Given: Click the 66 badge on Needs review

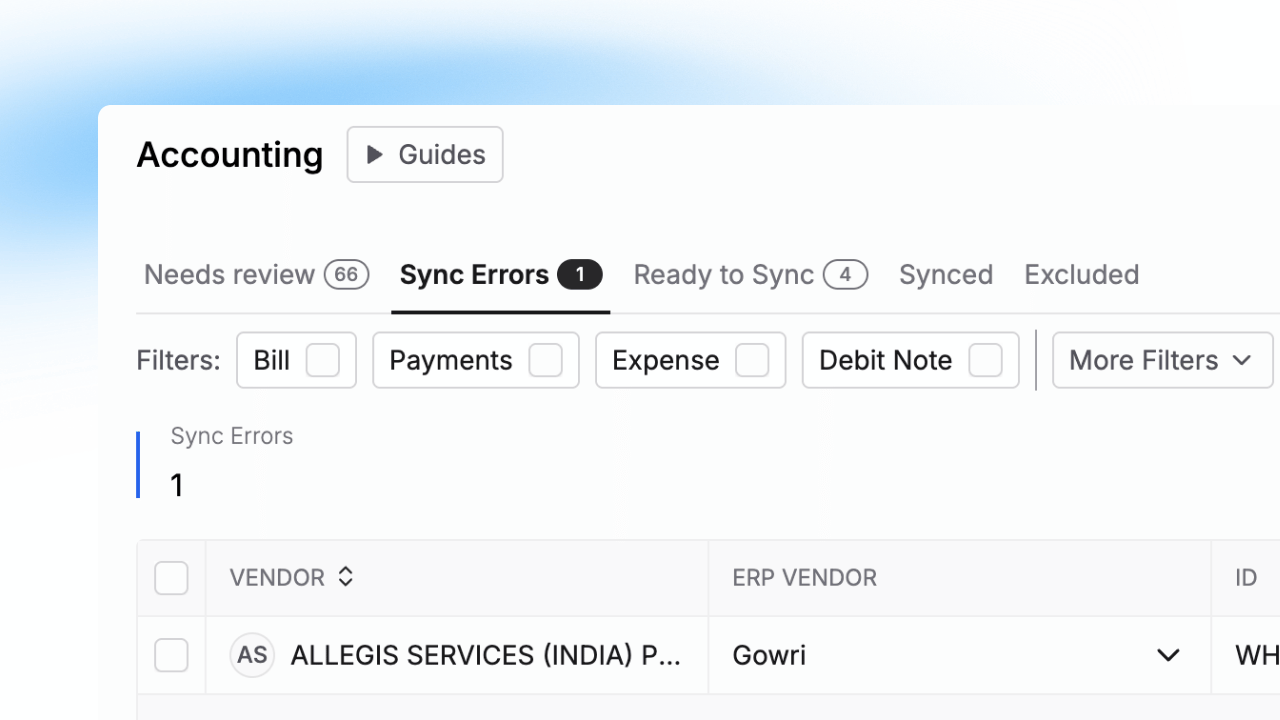Looking at the screenshot, I should (346, 274).
